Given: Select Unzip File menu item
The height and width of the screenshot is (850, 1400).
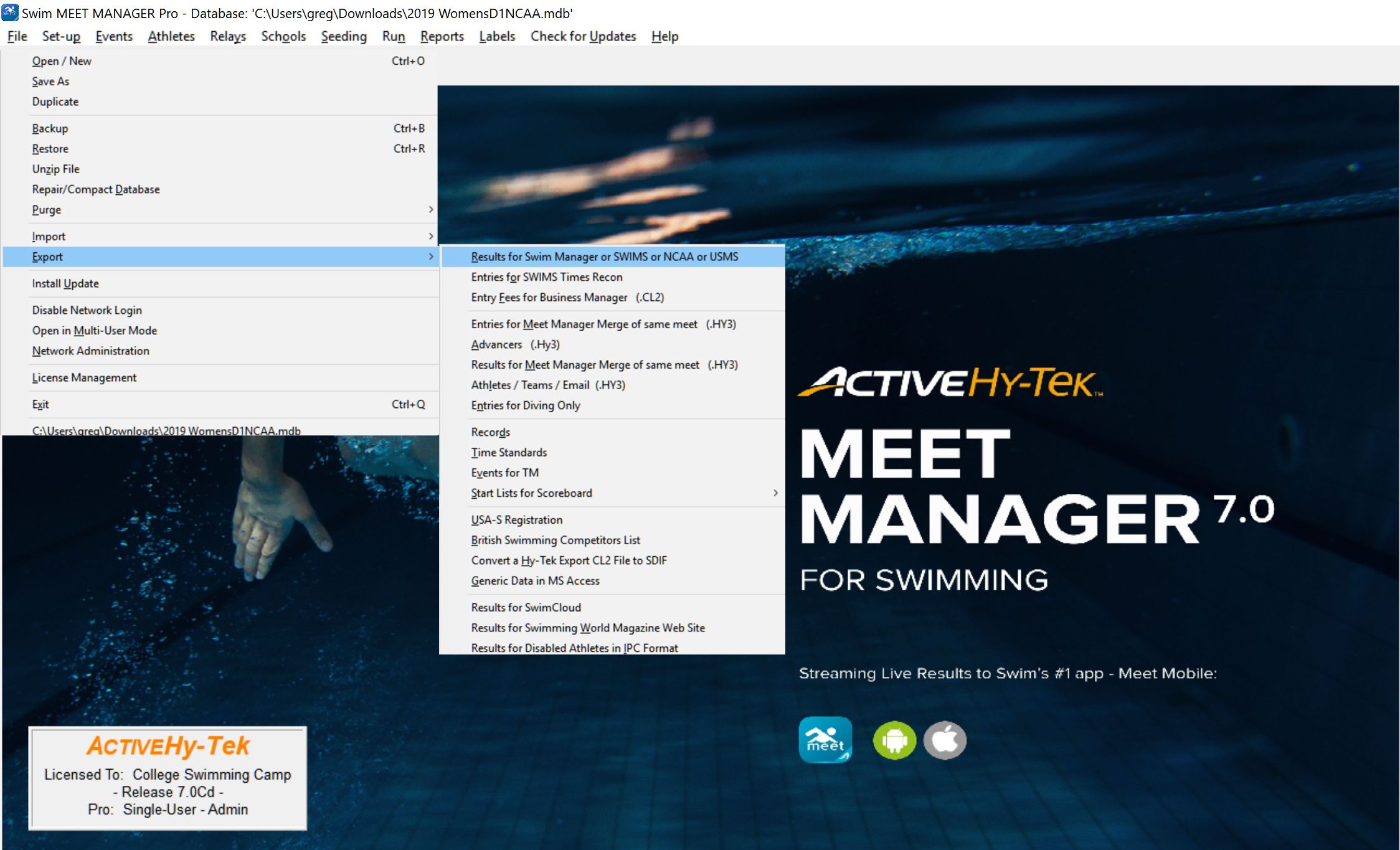Looking at the screenshot, I should 220,169.
